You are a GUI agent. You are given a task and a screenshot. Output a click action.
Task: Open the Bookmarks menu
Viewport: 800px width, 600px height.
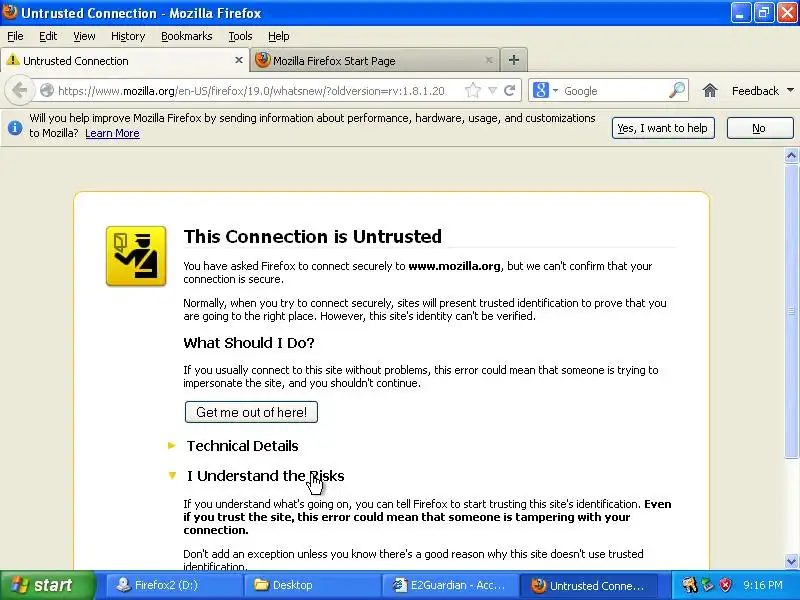click(187, 36)
